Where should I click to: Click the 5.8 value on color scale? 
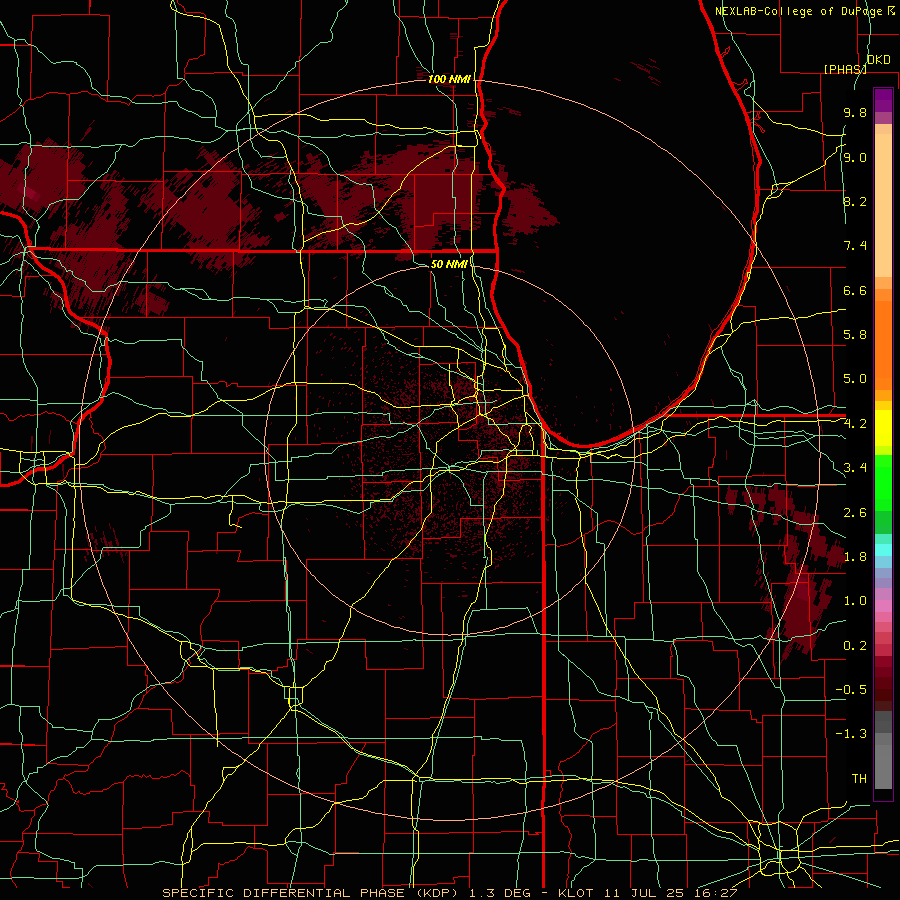tap(855, 335)
